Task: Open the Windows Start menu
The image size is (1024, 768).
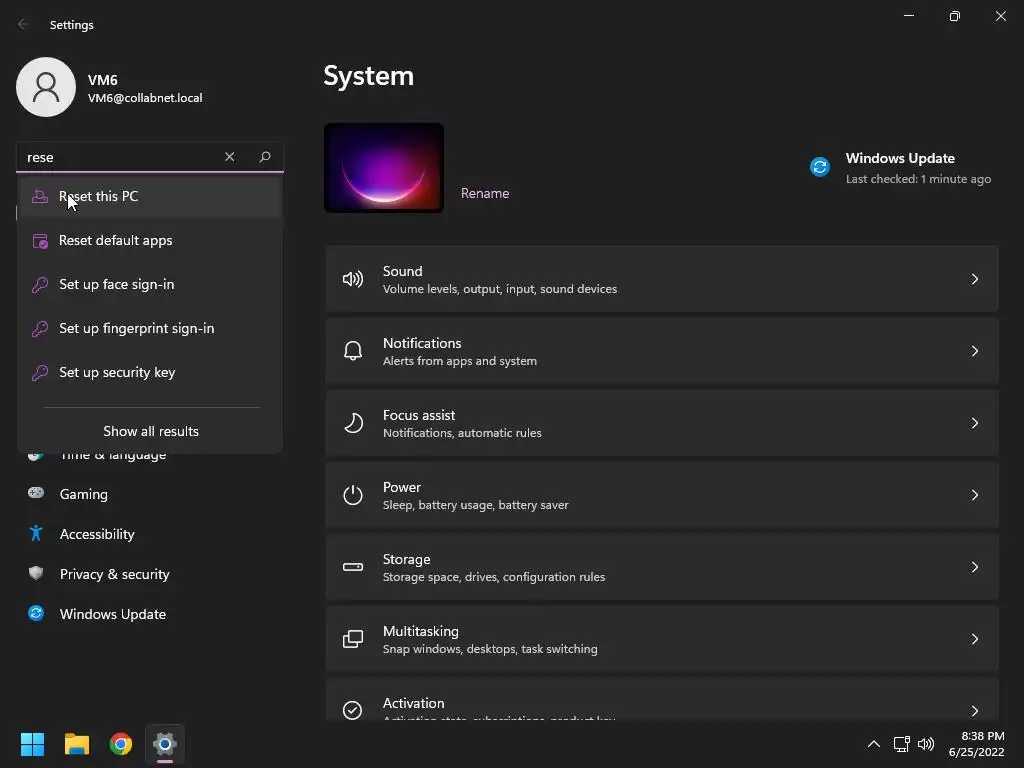Action: tap(32, 744)
